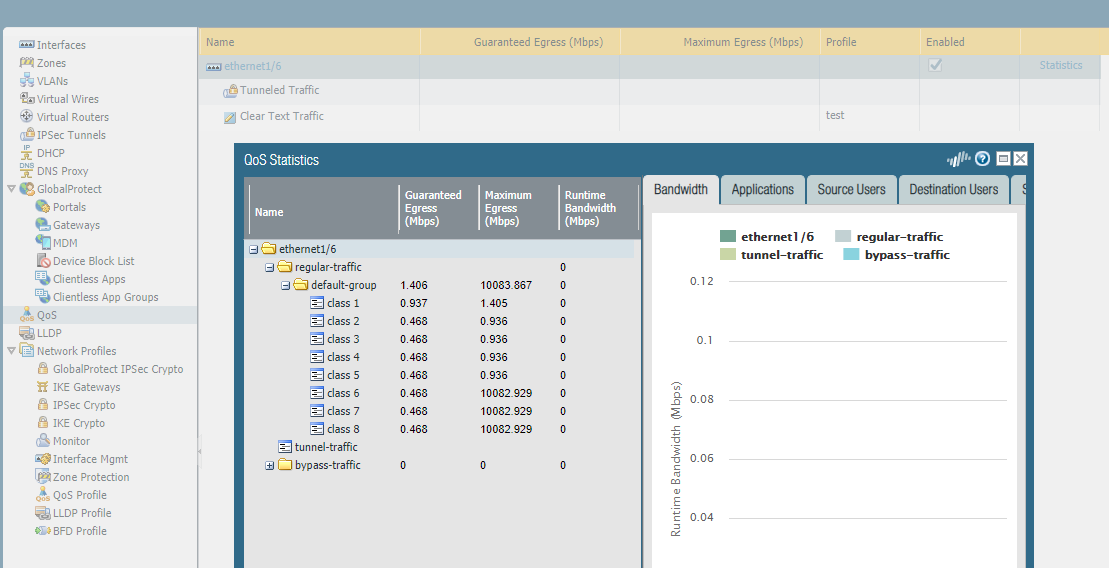Click the DNS Proxy icon

pyautogui.click(x=27, y=171)
